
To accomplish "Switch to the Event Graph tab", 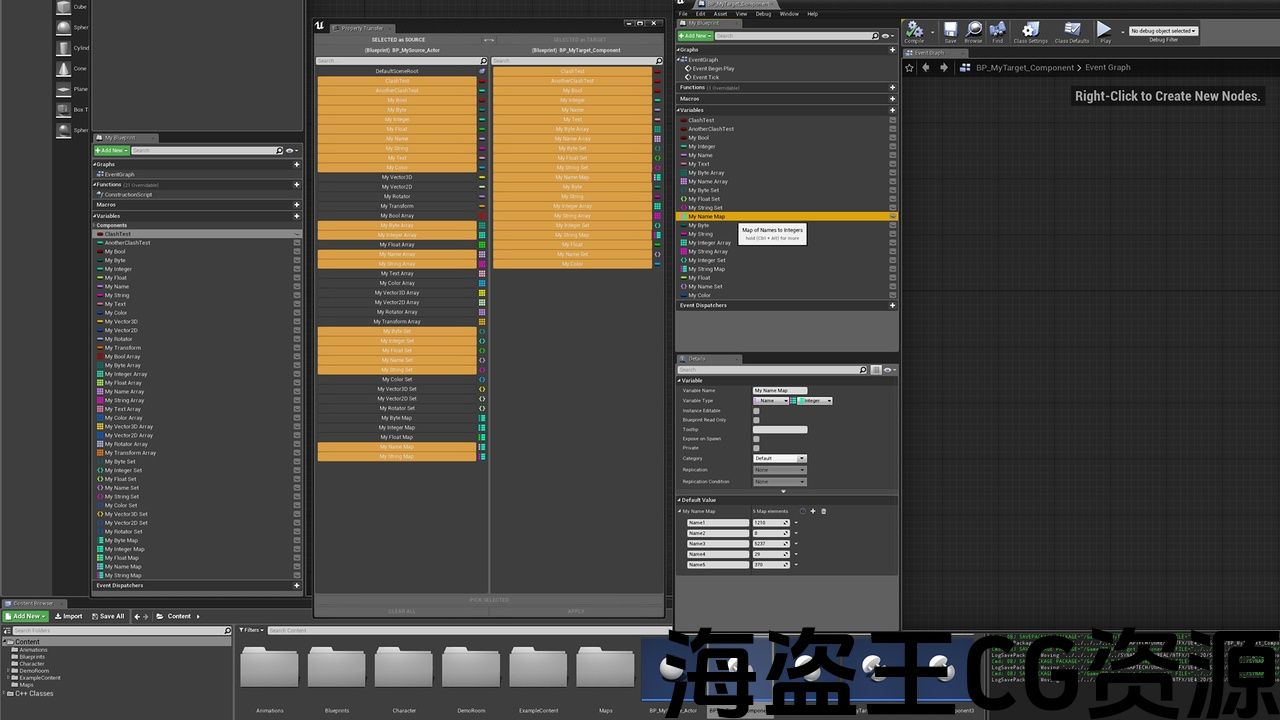I will click(x=930, y=53).
